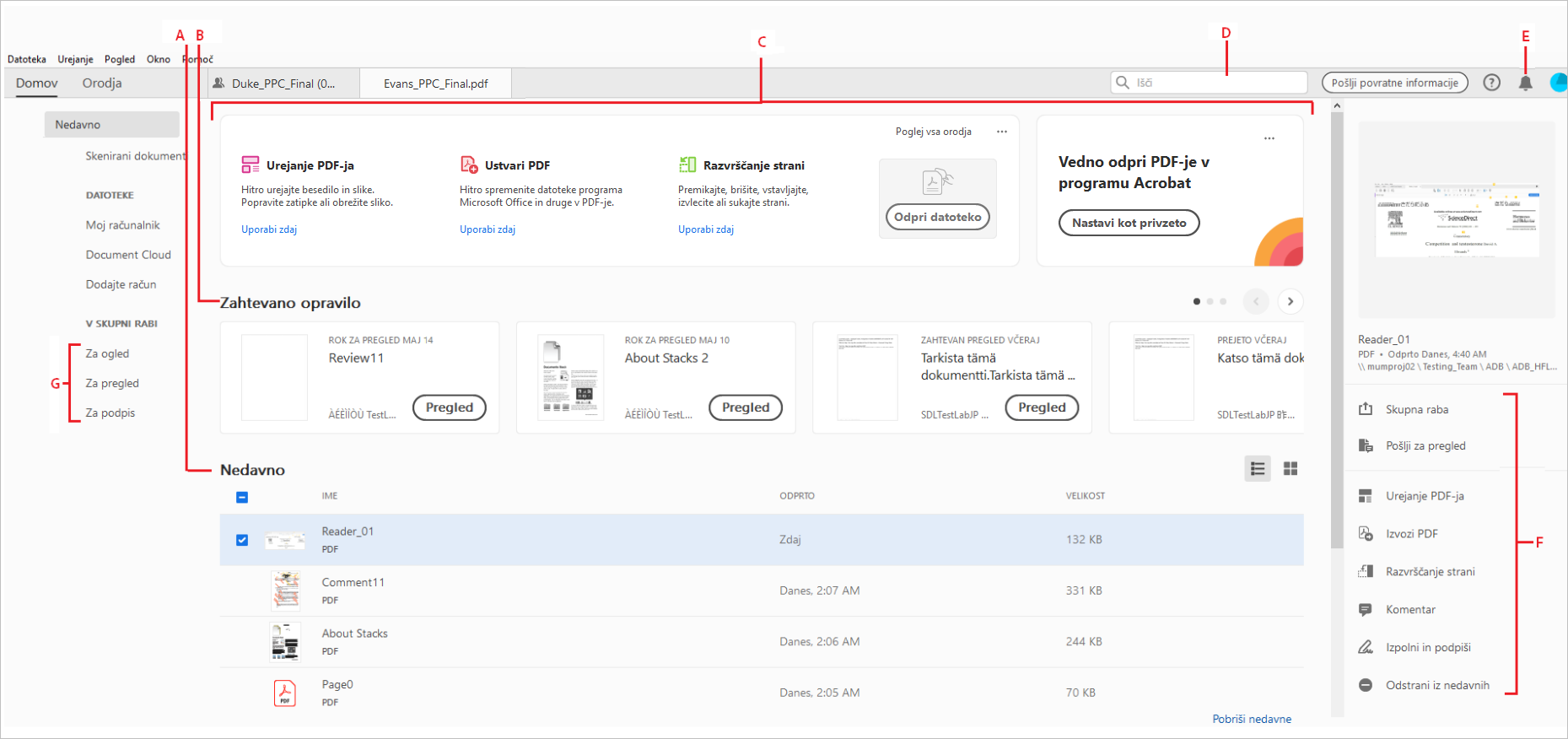Open options menu on Vedno odpri PDF-je card
The width and height of the screenshot is (1568, 739).
pyautogui.click(x=1269, y=138)
